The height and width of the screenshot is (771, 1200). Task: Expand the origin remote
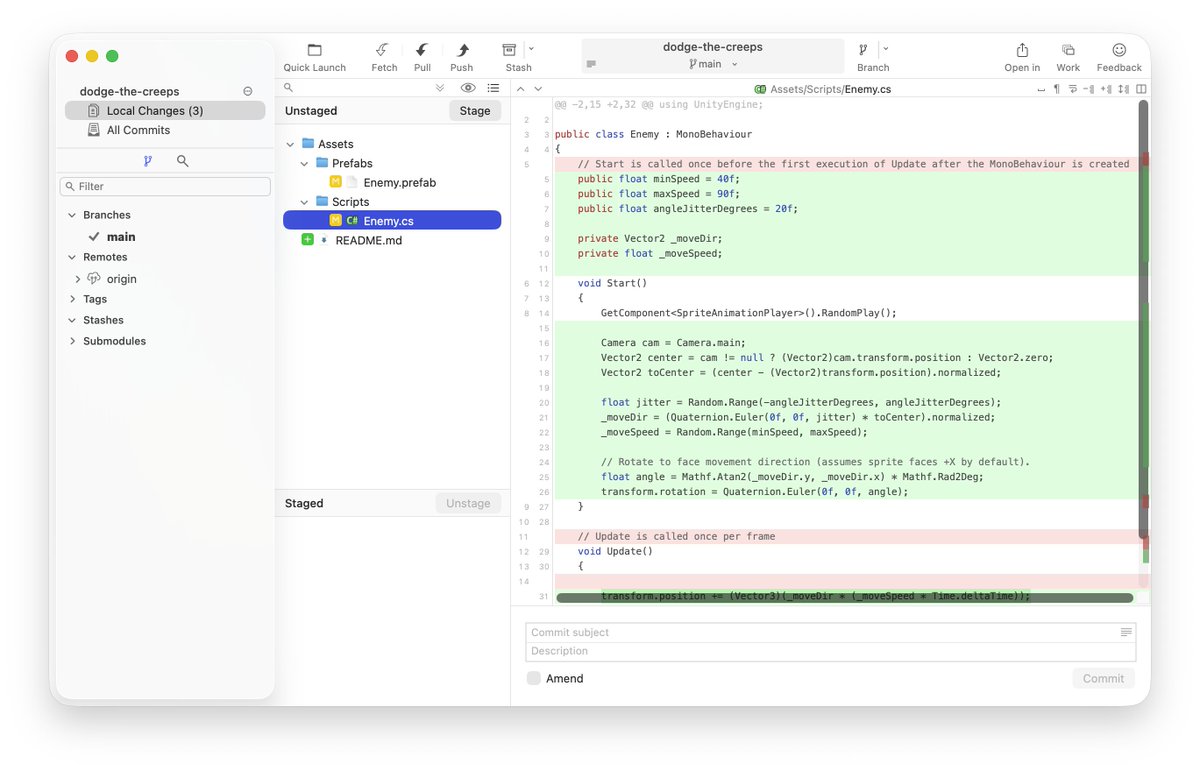coord(78,279)
